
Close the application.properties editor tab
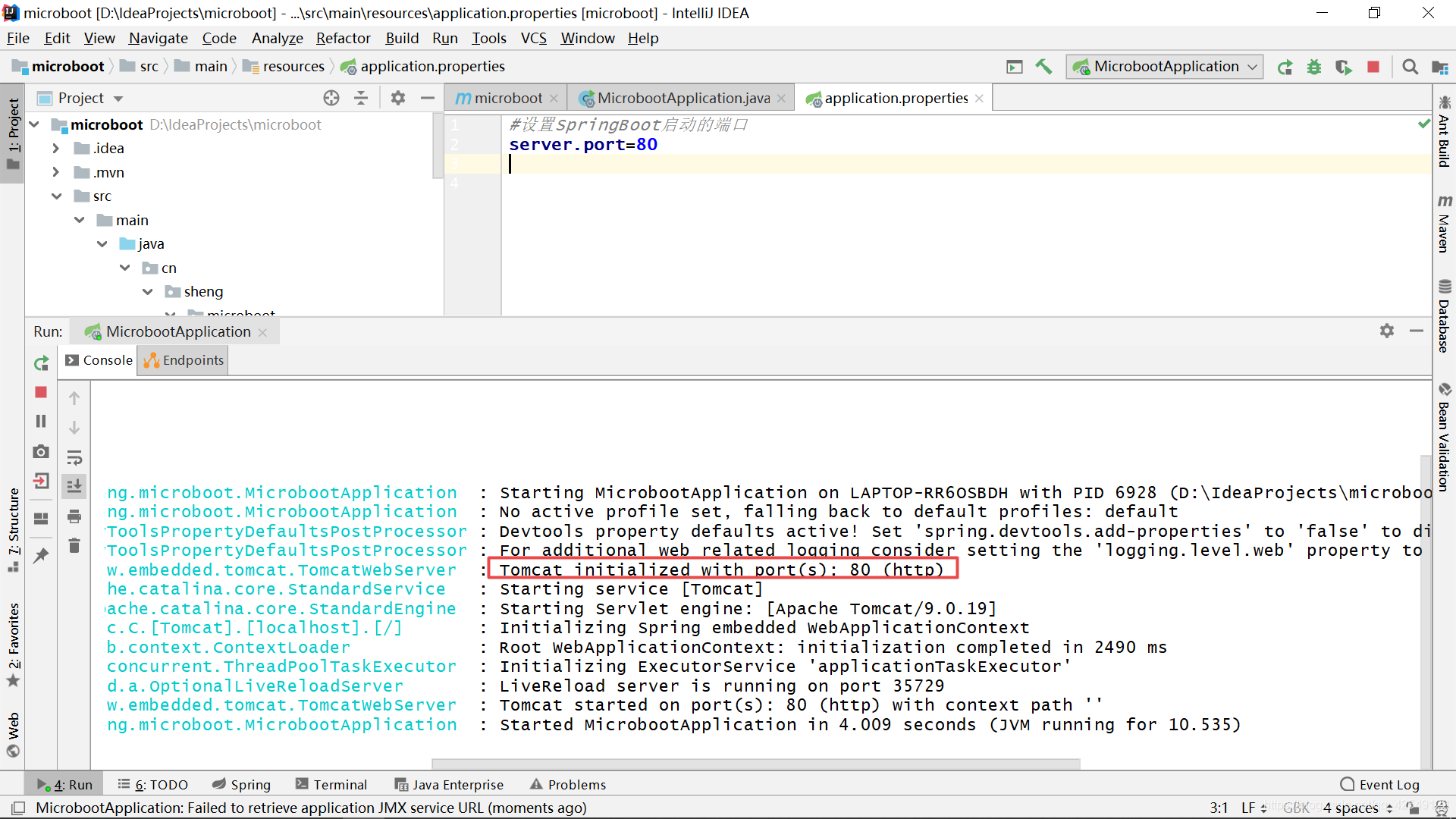pyautogui.click(x=980, y=99)
